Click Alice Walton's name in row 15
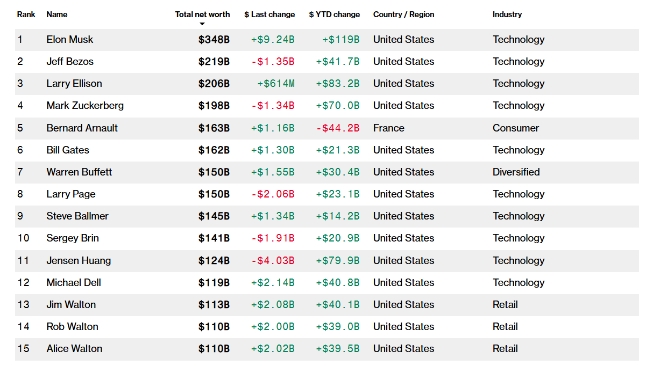 point(74,348)
